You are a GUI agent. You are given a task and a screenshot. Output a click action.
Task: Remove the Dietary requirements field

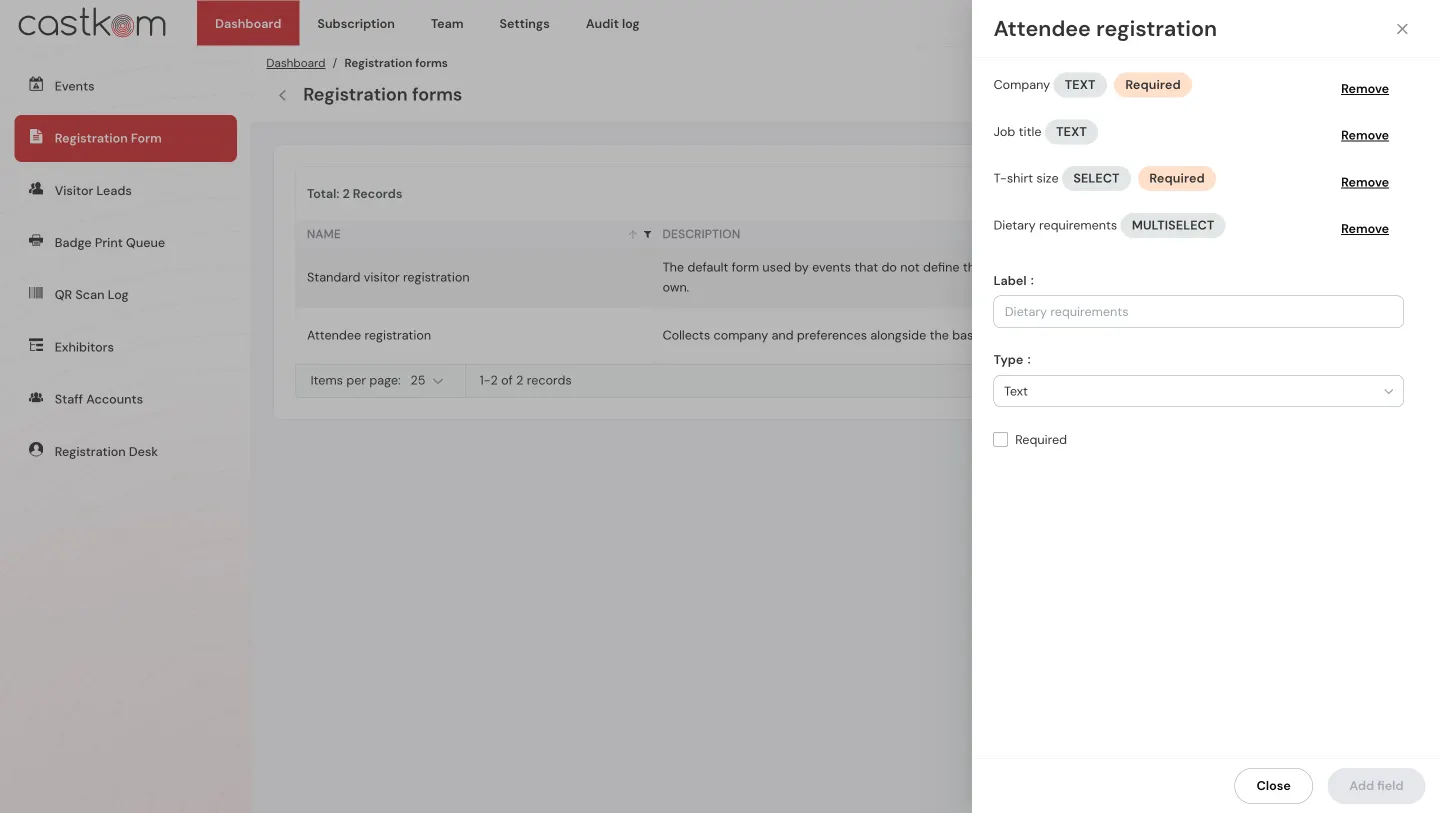[x=1364, y=229]
